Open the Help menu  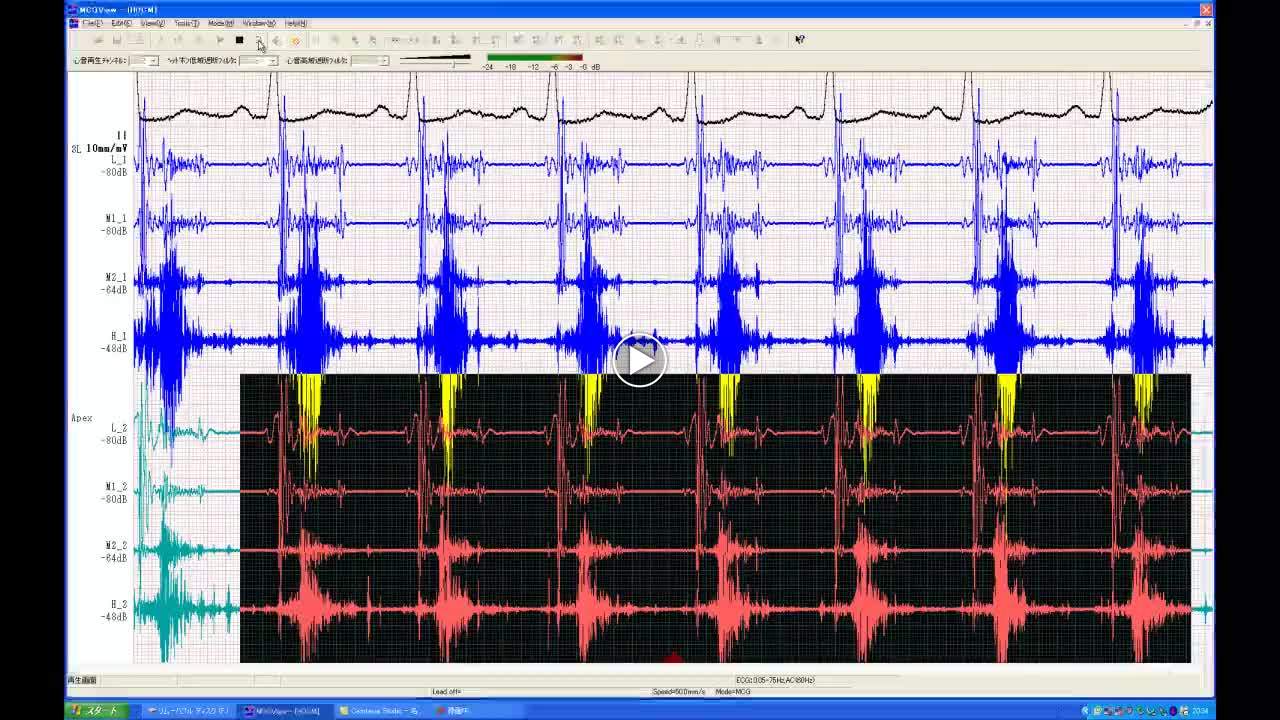click(x=296, y=23)
